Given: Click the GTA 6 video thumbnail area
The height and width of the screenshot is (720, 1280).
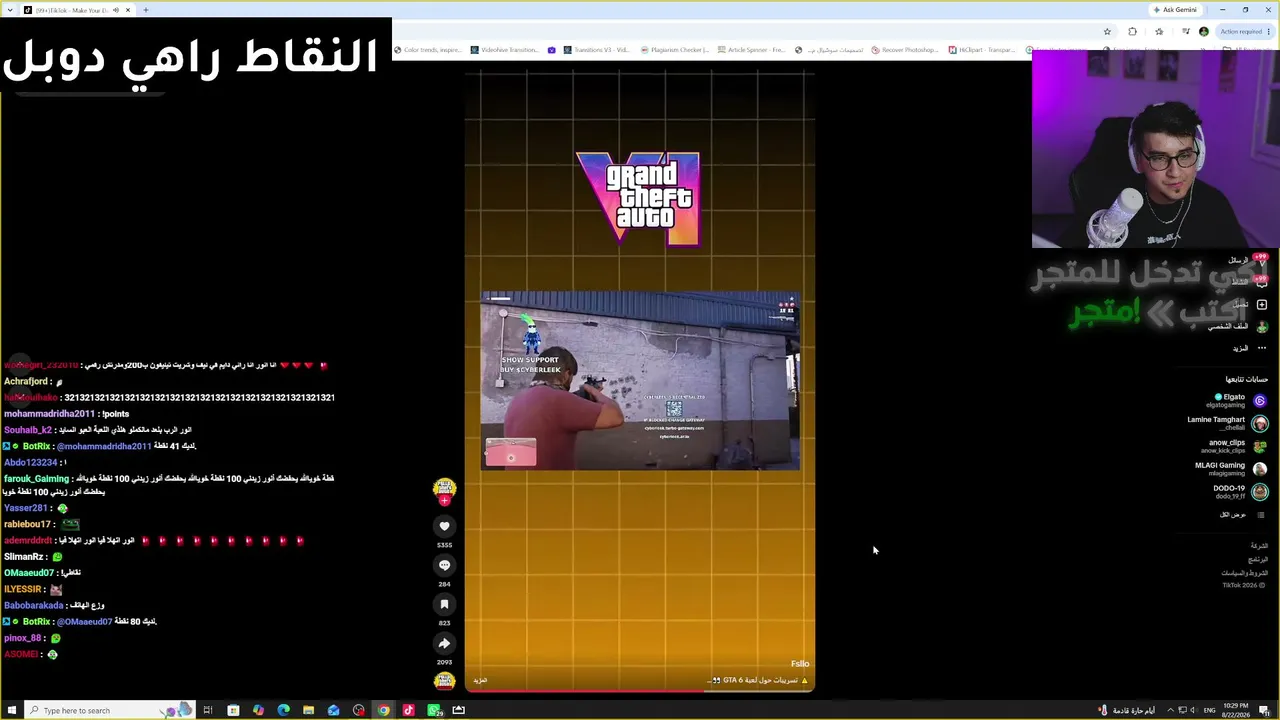Looking at the screenshot, I should tap(640, 381).
